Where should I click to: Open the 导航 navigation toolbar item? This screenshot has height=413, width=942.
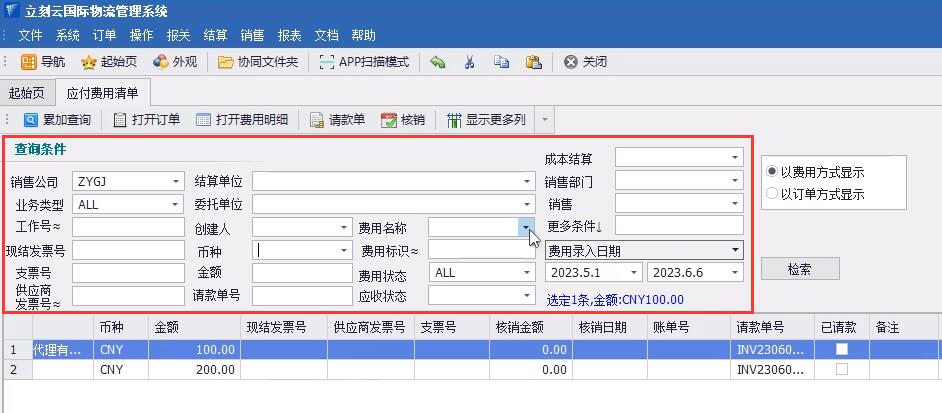(x=43, y=62)
